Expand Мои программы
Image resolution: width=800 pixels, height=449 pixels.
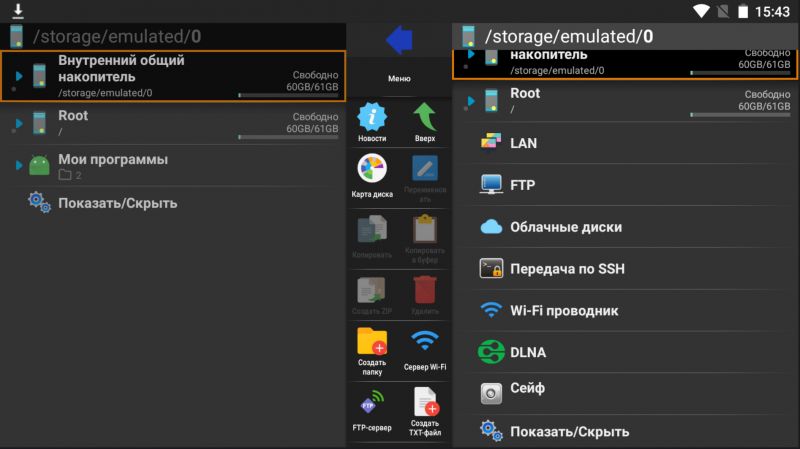pyautogui.click(x=19, y=165)
